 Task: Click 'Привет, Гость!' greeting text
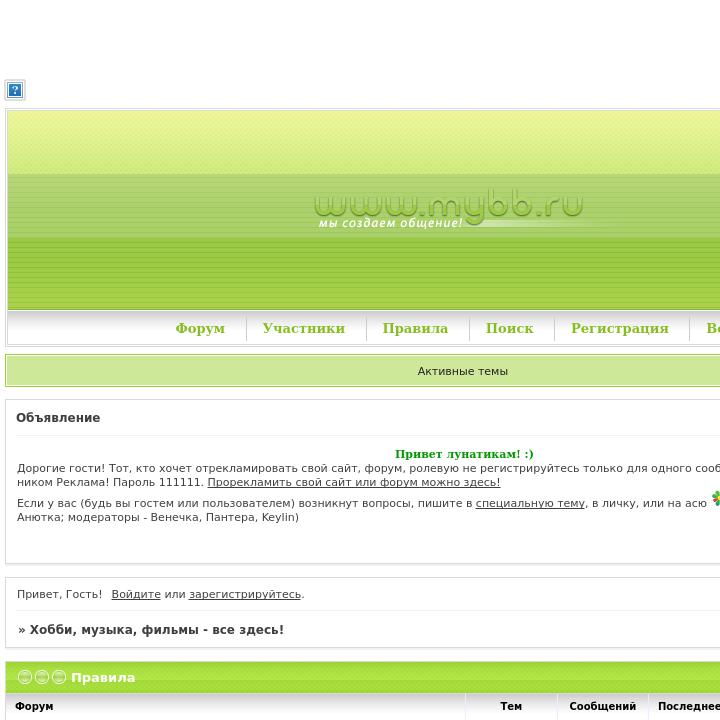pyautogui.click(x=59, y=594)
